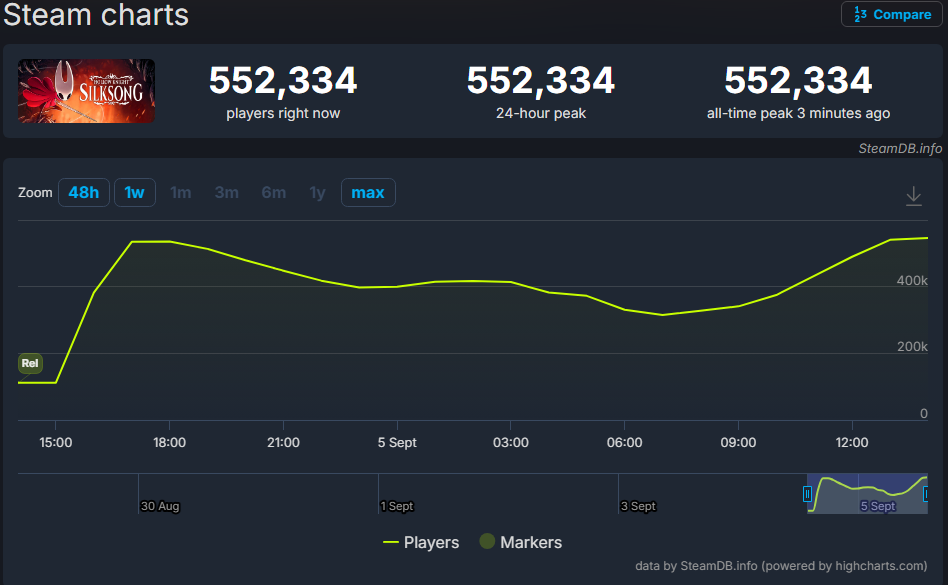Click the 3 Sept navigator label
948x585 pixels.
(x=638, y=506)
